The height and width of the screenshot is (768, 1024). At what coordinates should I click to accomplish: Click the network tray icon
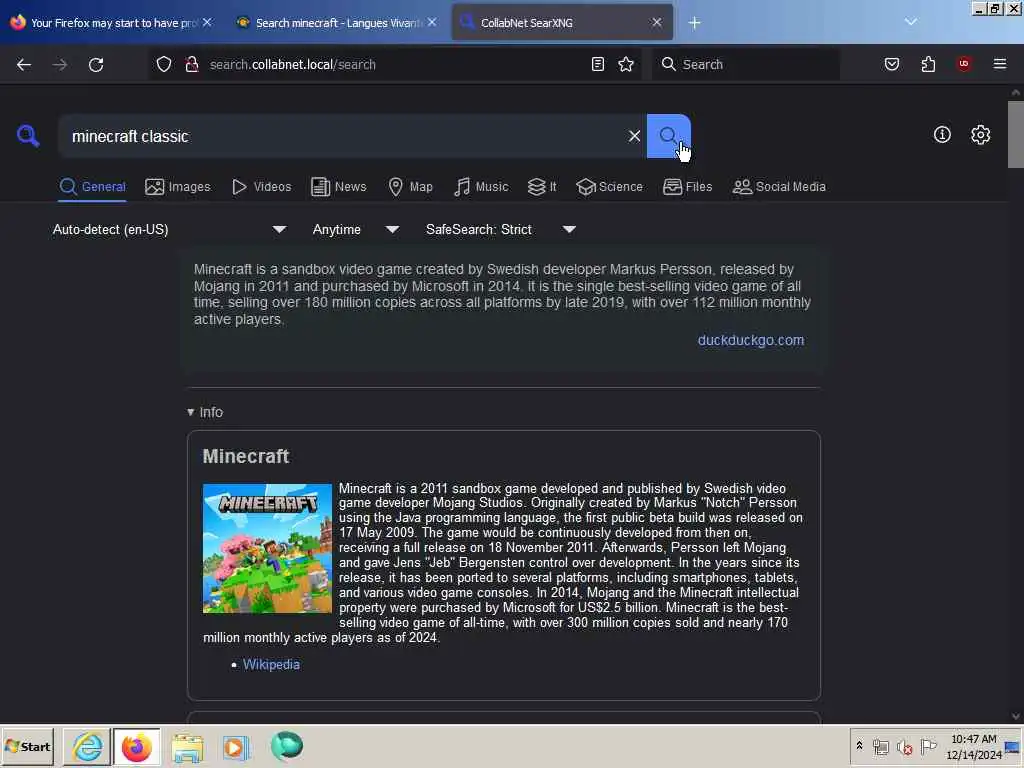click(880, 746)
